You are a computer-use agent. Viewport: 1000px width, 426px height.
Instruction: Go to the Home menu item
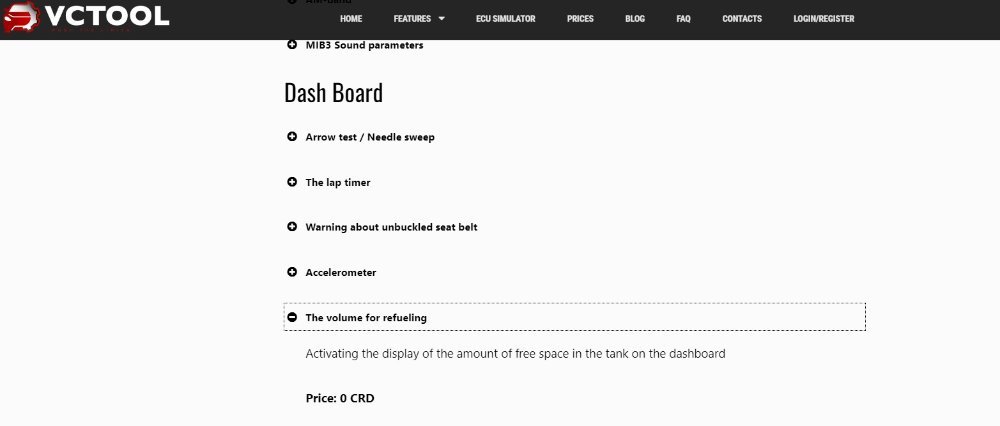click(351, 18)
